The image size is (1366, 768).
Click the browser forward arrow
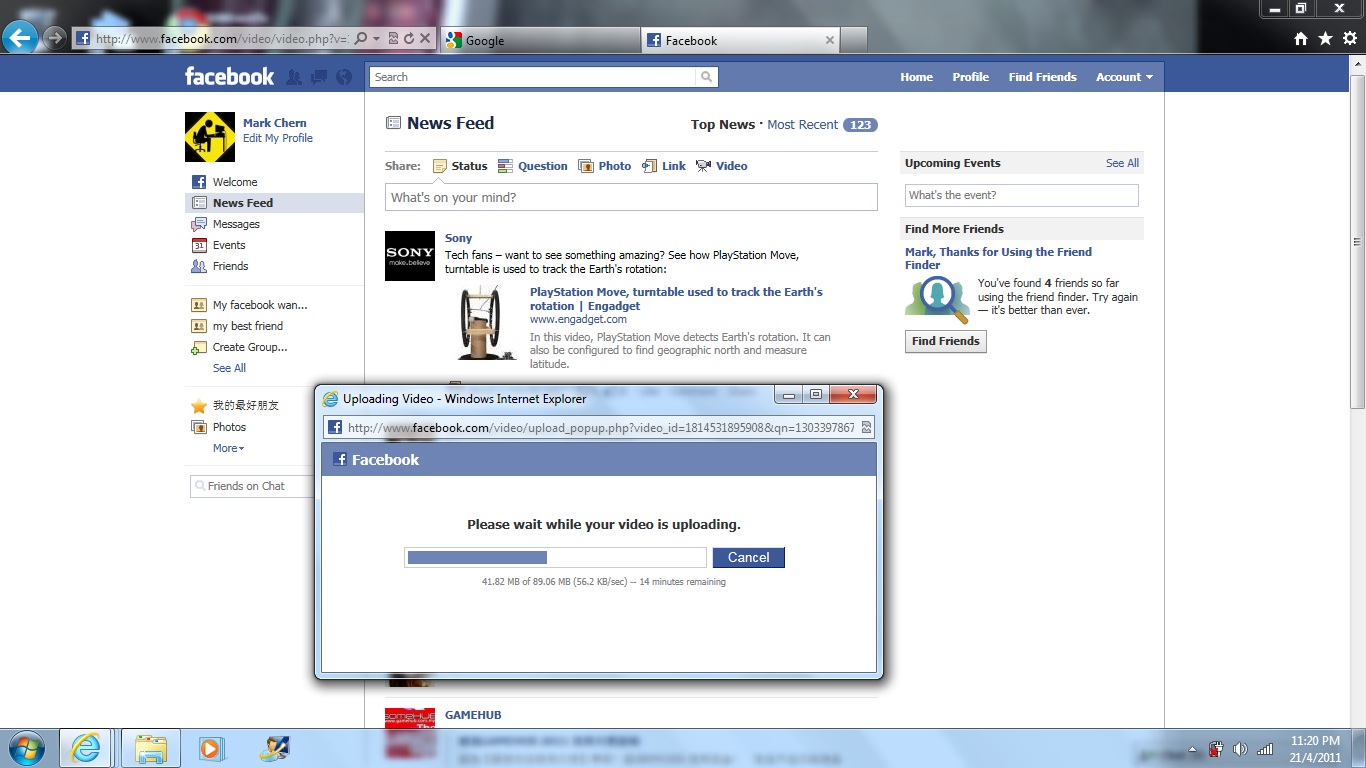pos(55,39)
